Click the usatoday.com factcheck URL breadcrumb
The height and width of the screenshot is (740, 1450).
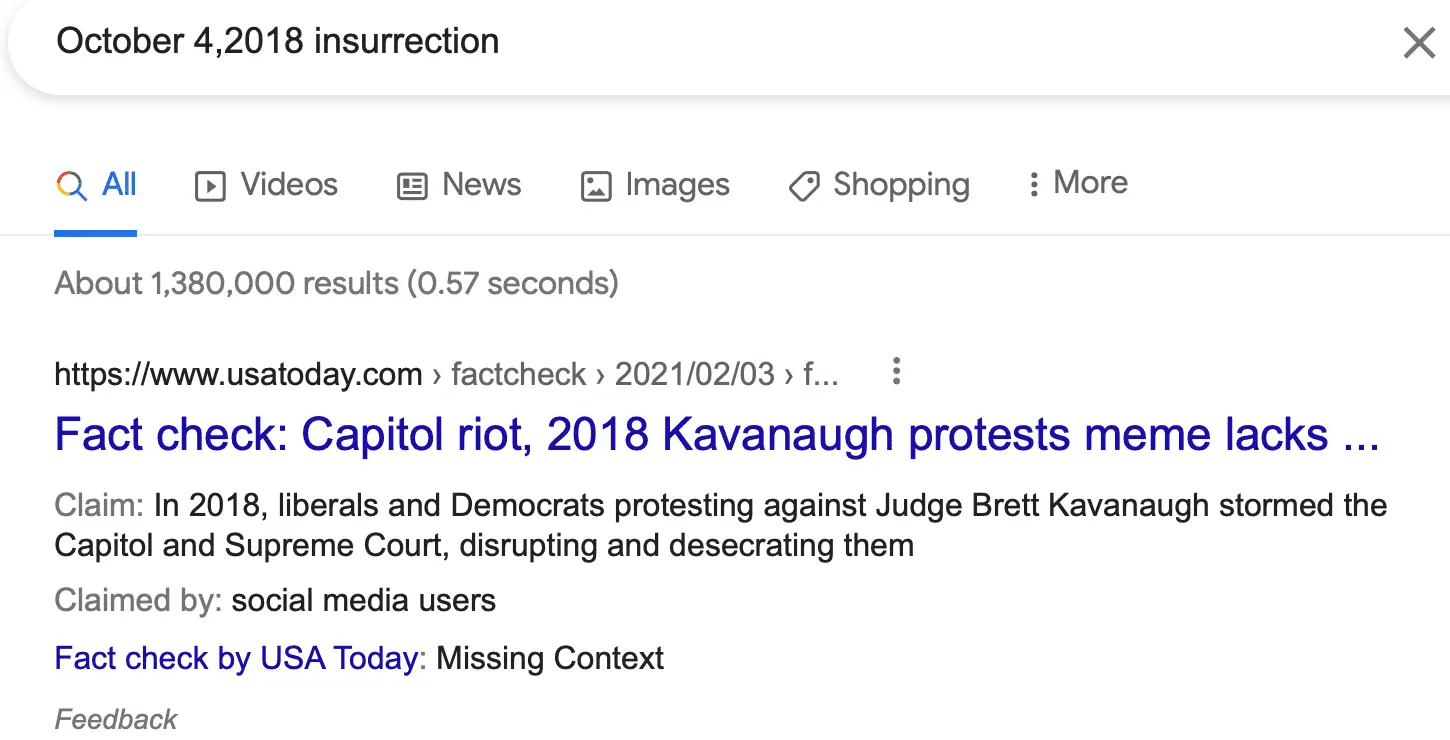tap(445, 374)
